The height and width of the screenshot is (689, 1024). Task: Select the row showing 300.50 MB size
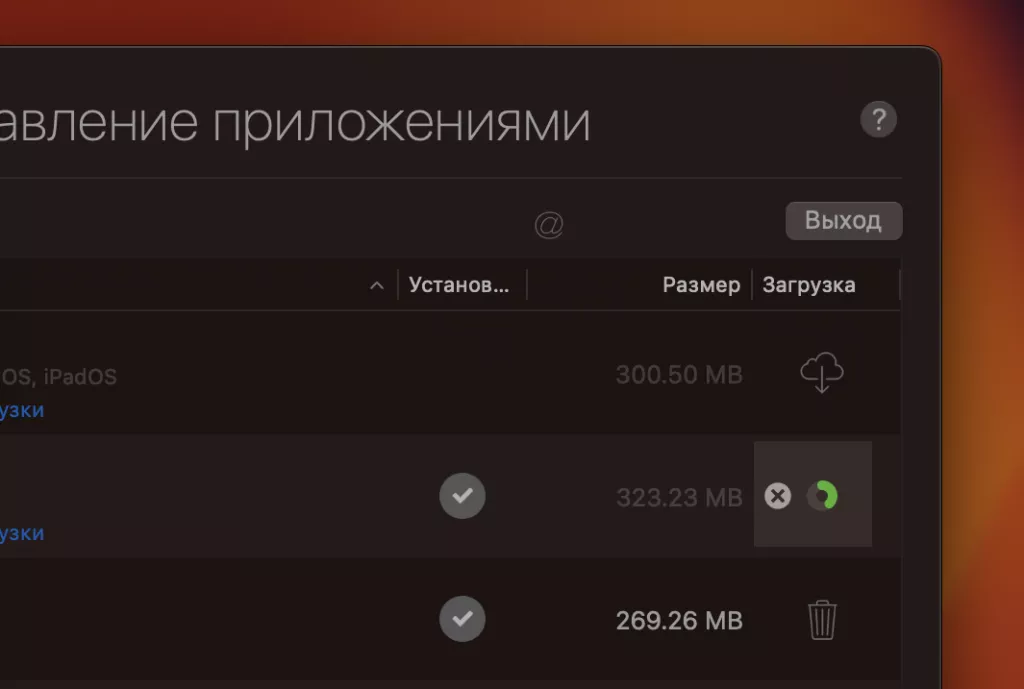click(x=450, y=374)
